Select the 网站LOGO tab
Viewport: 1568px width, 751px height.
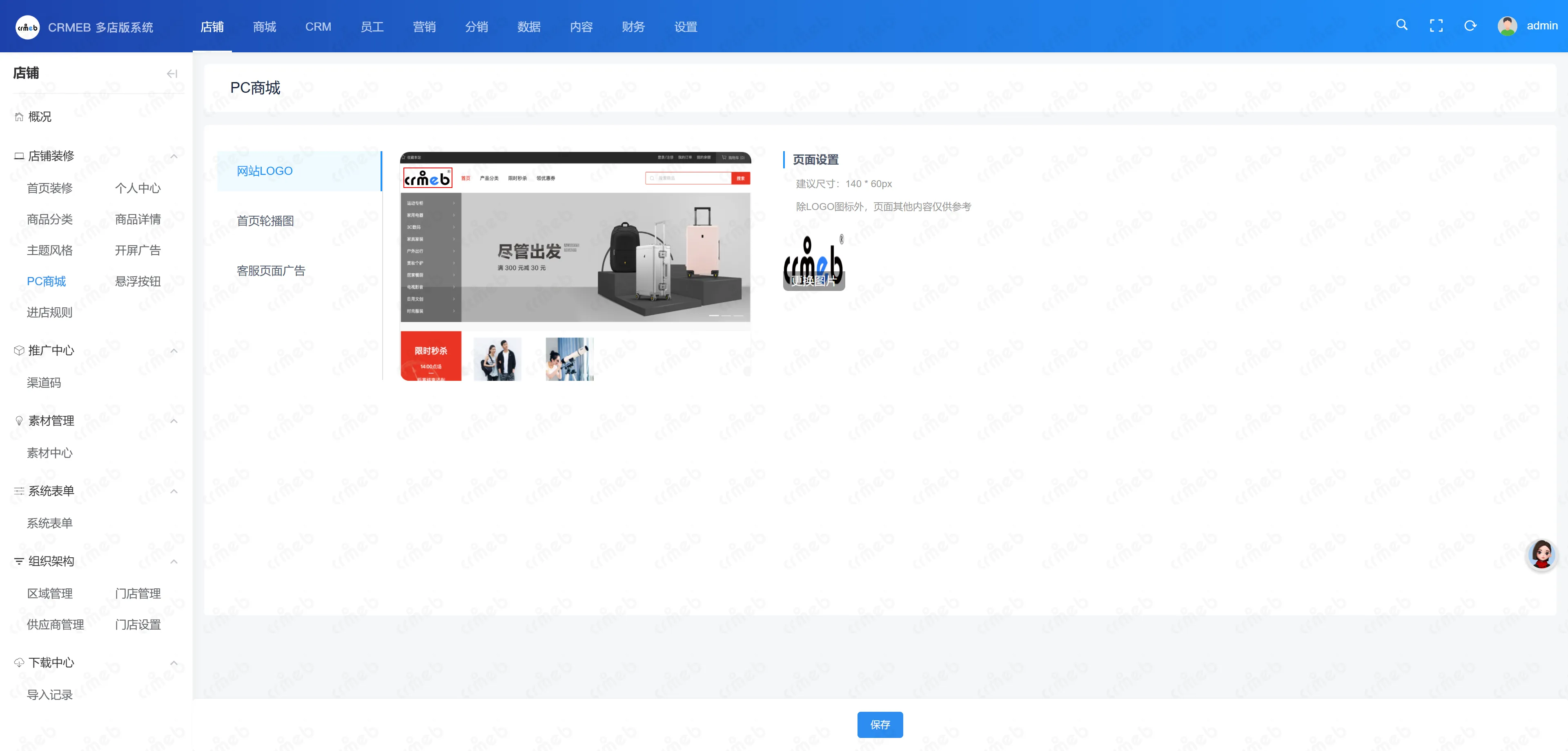tap(299, 171)
